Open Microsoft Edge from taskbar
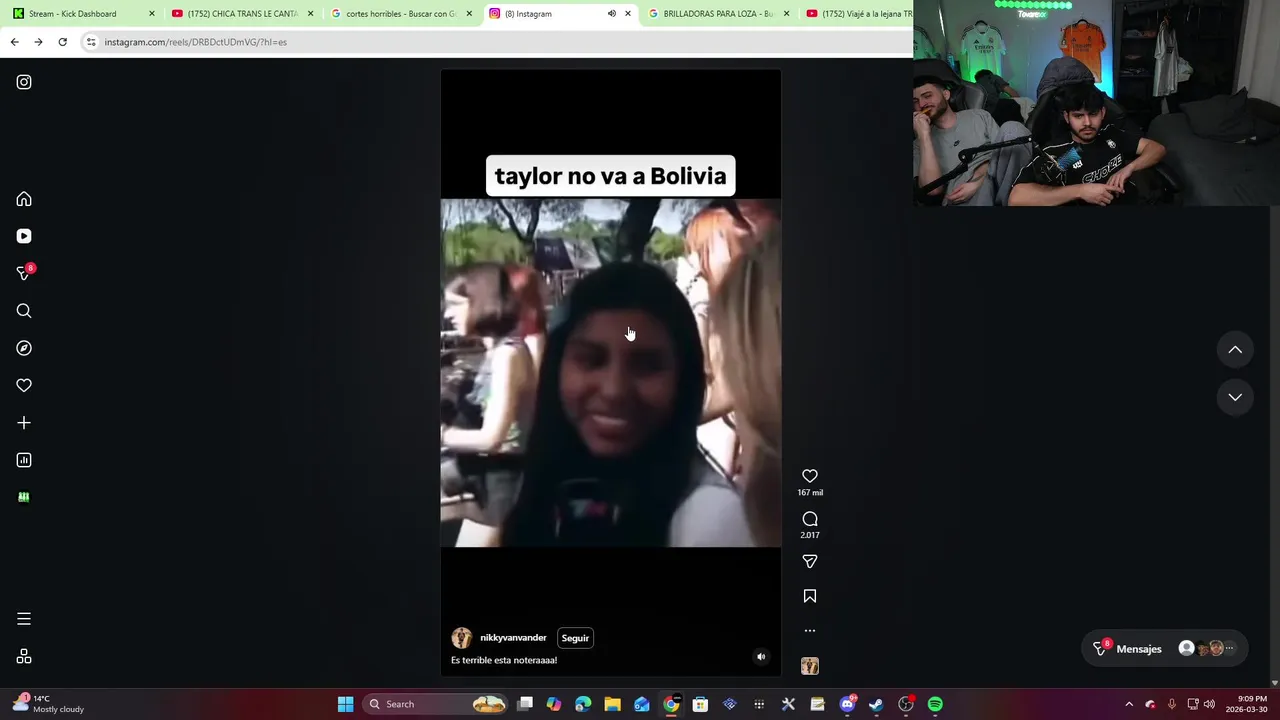Viewport: 1280px width, 720px height. (583, 704)
